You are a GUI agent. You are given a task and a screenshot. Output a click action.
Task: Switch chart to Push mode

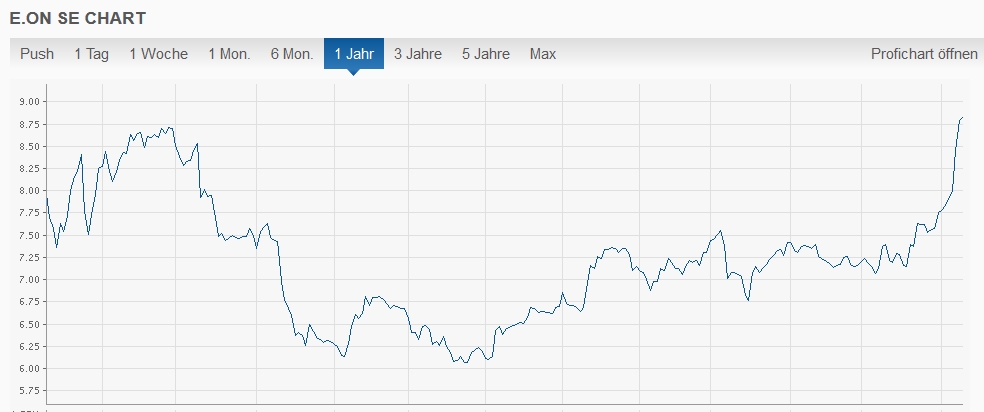[37, 54]
